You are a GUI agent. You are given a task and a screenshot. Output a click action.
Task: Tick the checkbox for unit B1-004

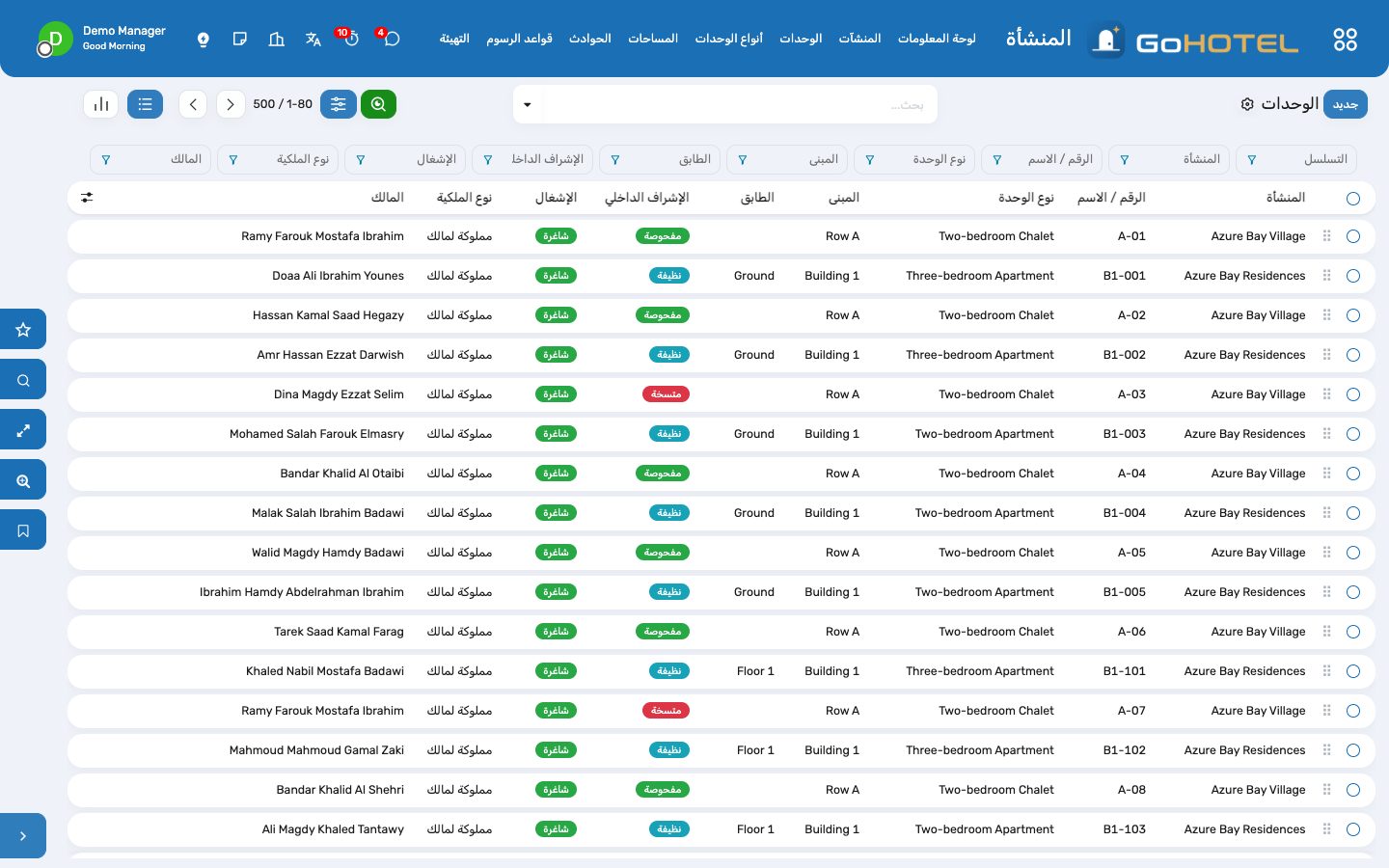pos(1353,513)
